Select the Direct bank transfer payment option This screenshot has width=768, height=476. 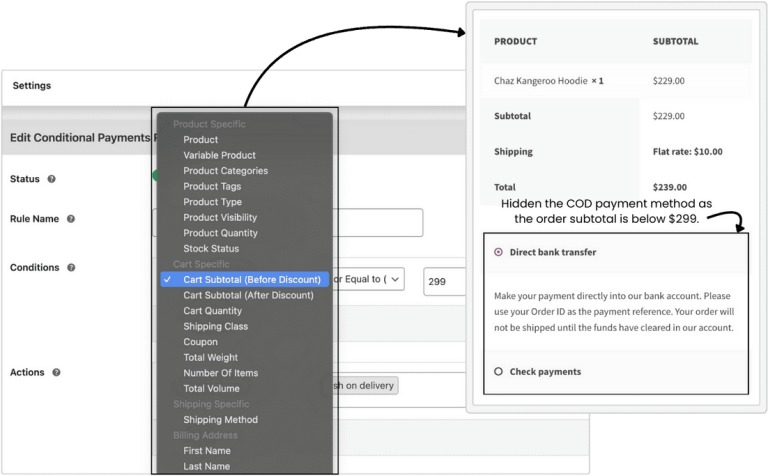pos(498,253)
